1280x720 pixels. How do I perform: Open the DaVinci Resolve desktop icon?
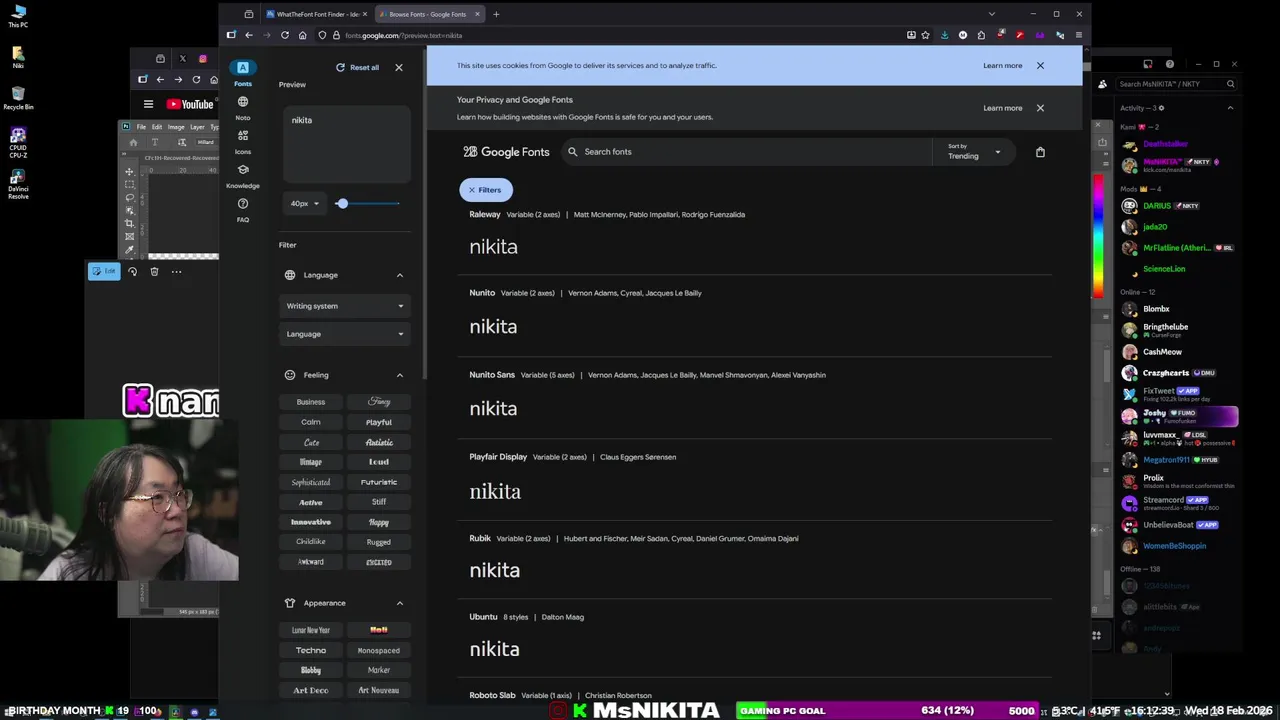18,182
